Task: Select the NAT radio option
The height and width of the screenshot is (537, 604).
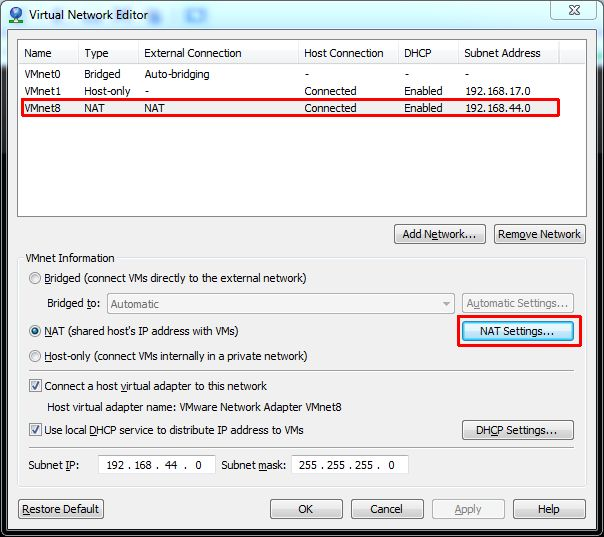Action: pos(36,331)
